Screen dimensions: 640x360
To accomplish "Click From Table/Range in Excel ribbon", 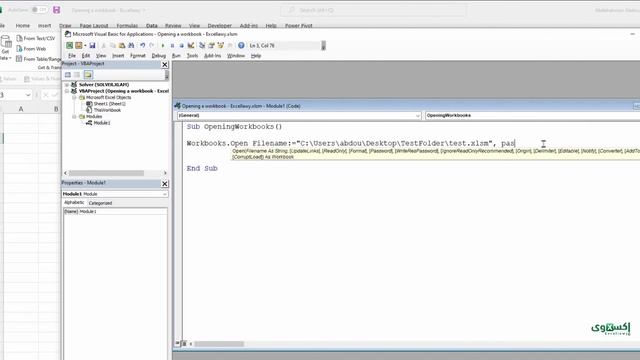I will click(x=38, y=59).
